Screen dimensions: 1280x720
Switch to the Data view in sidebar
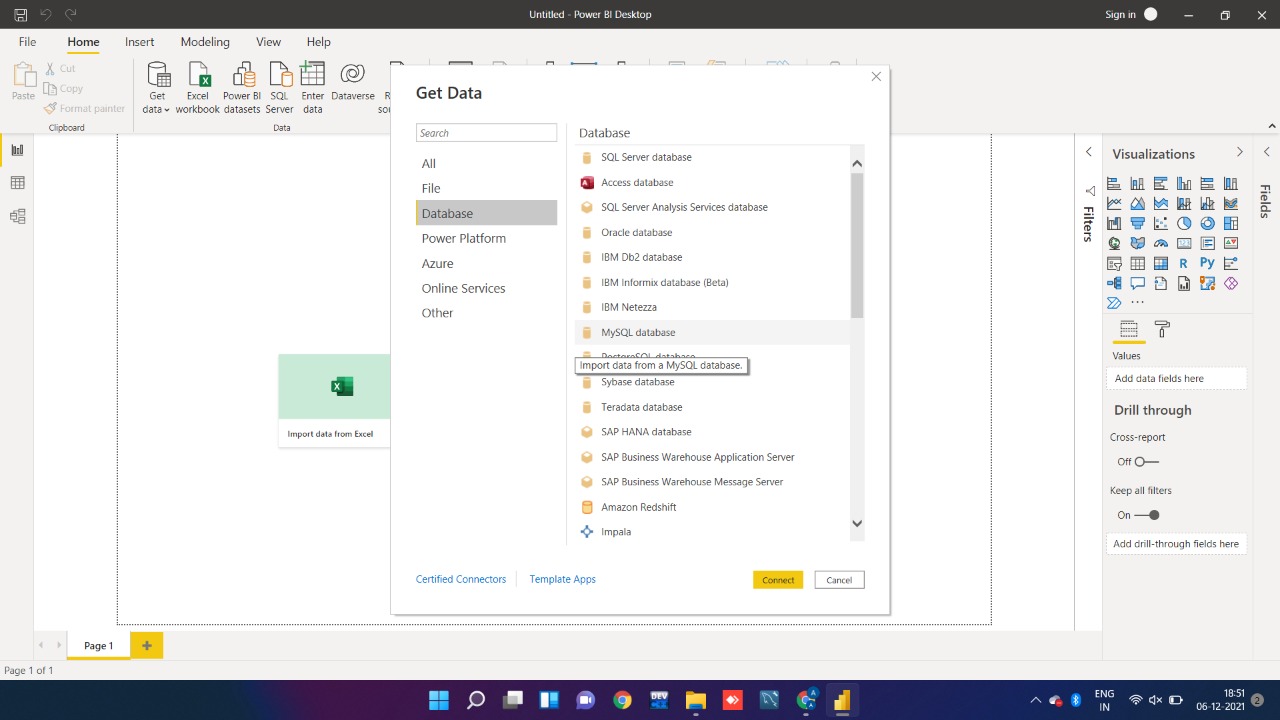(x=17, y=183)
